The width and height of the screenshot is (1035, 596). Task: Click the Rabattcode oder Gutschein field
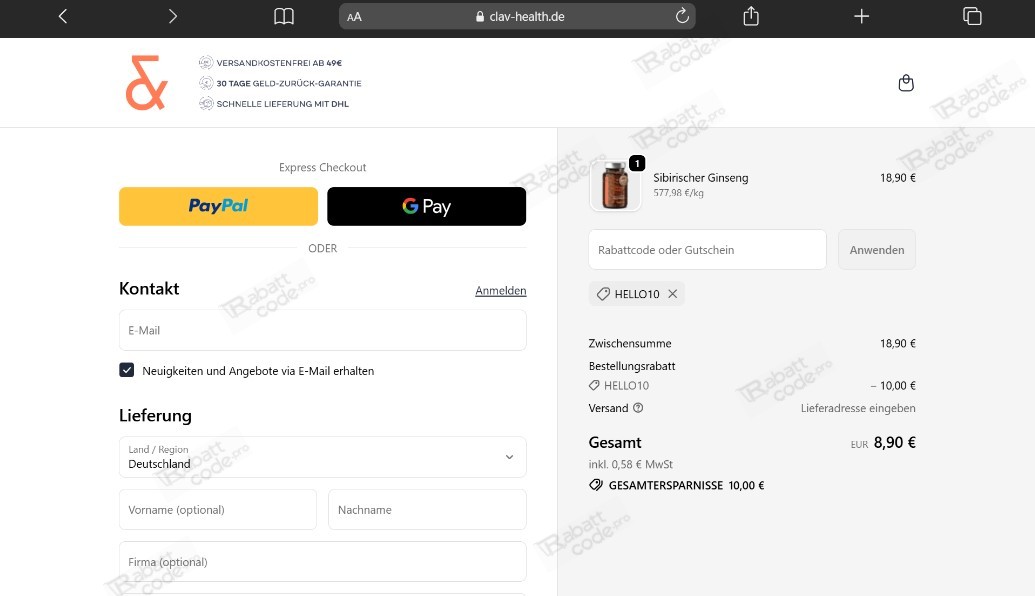click(707, 249)
